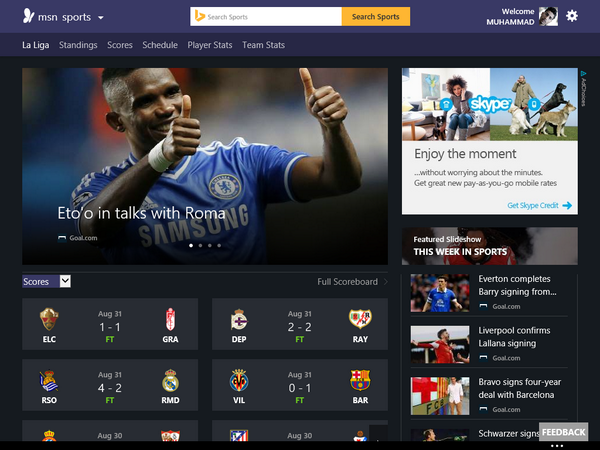This screenshot has width=600, height=450.
Task: Click the Bravo Barcelona thumbnail image
Action: tap(440, 396)
